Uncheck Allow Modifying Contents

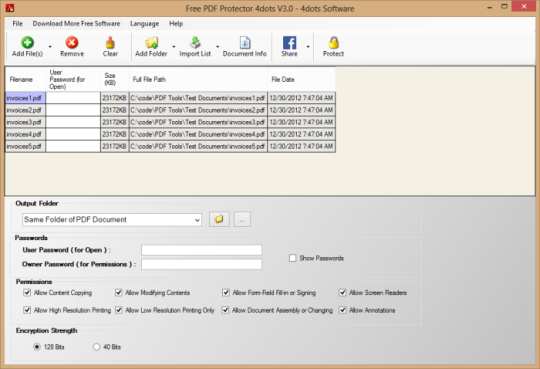pos(118,293)
